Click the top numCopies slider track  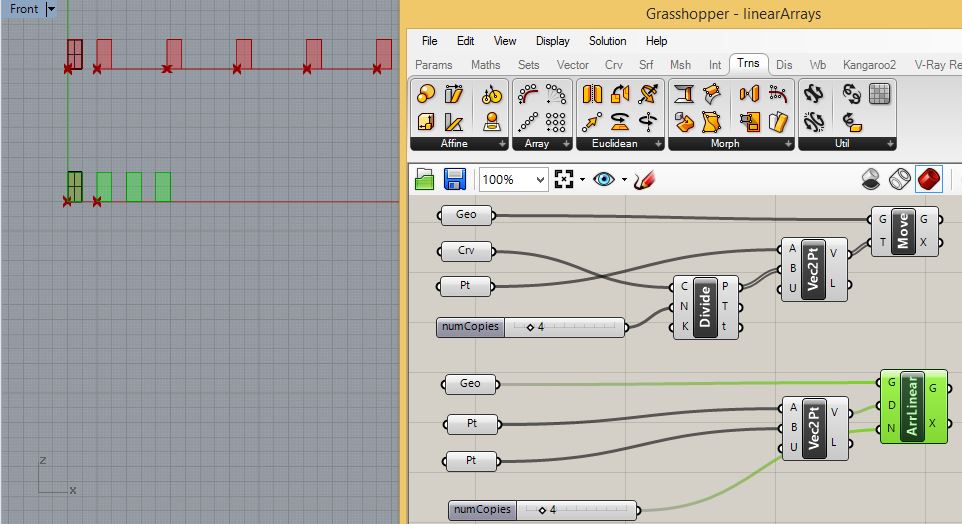pyautogui.click(x=565, y=326)
